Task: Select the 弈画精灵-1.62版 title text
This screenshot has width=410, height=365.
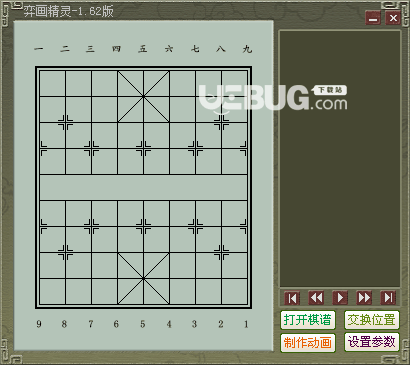Action: (x=68, y=11)
